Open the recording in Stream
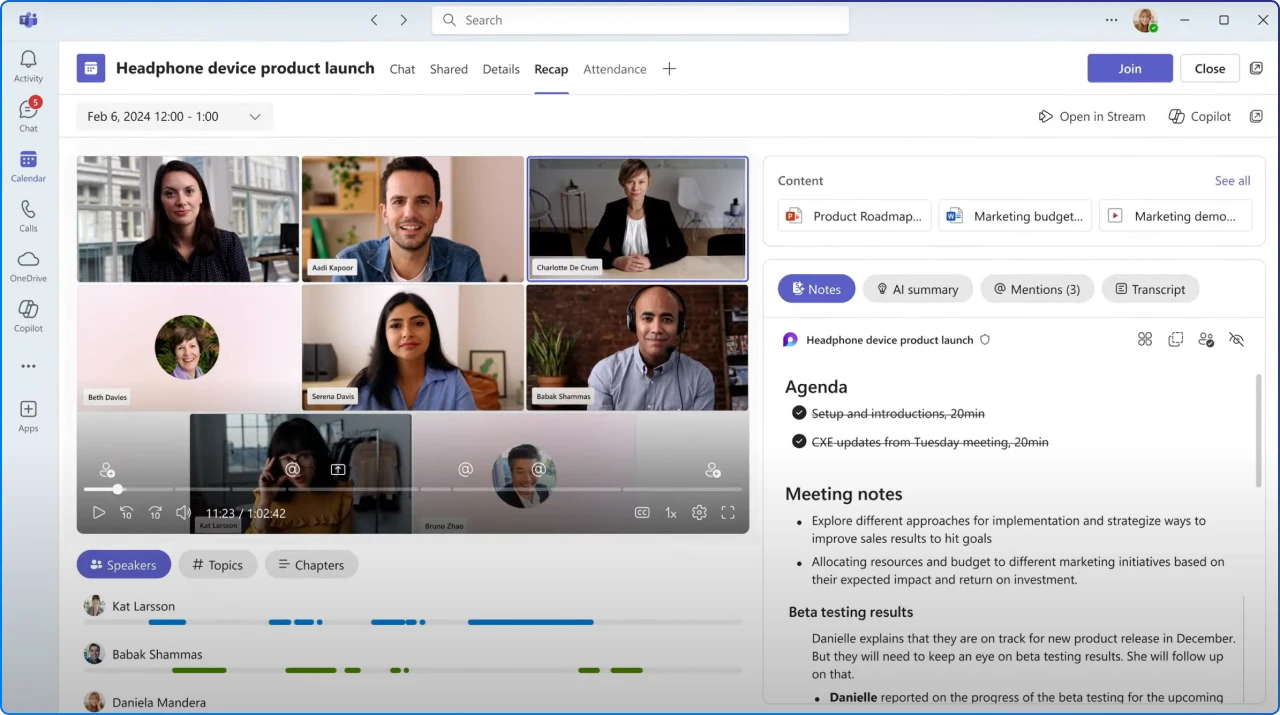The image size is (1280, 715). click(1092, 117)
